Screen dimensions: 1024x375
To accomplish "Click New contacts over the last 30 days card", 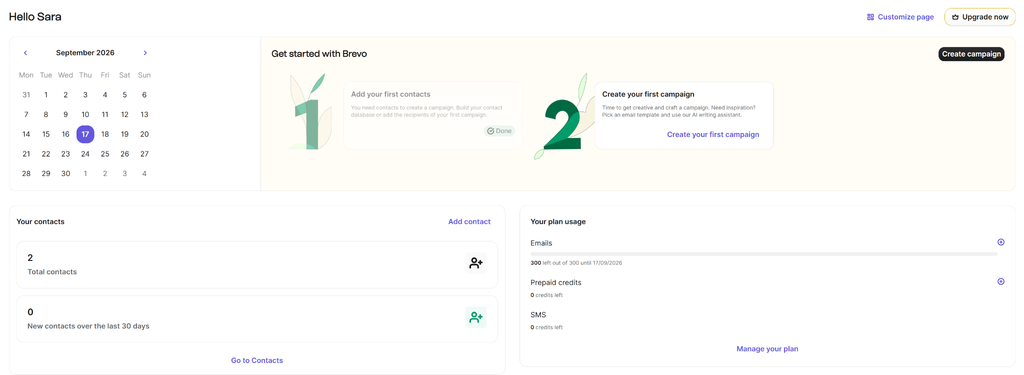I will (x=257, y=319).
